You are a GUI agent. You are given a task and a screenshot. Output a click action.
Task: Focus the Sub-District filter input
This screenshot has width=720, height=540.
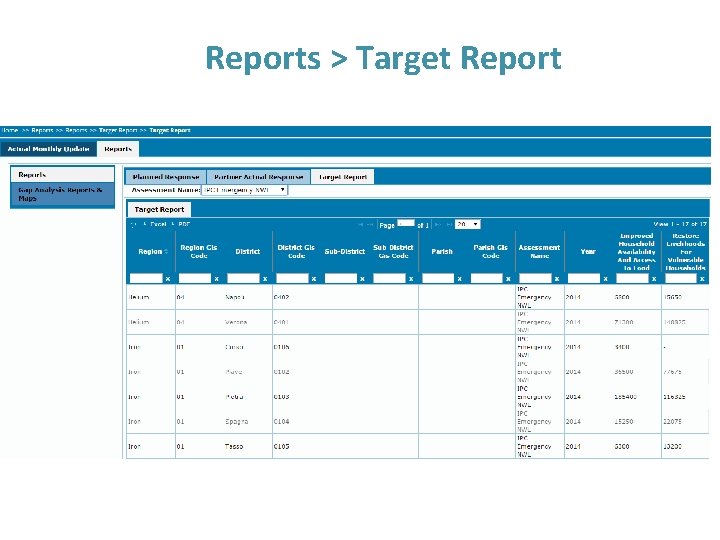click(341, 278)
